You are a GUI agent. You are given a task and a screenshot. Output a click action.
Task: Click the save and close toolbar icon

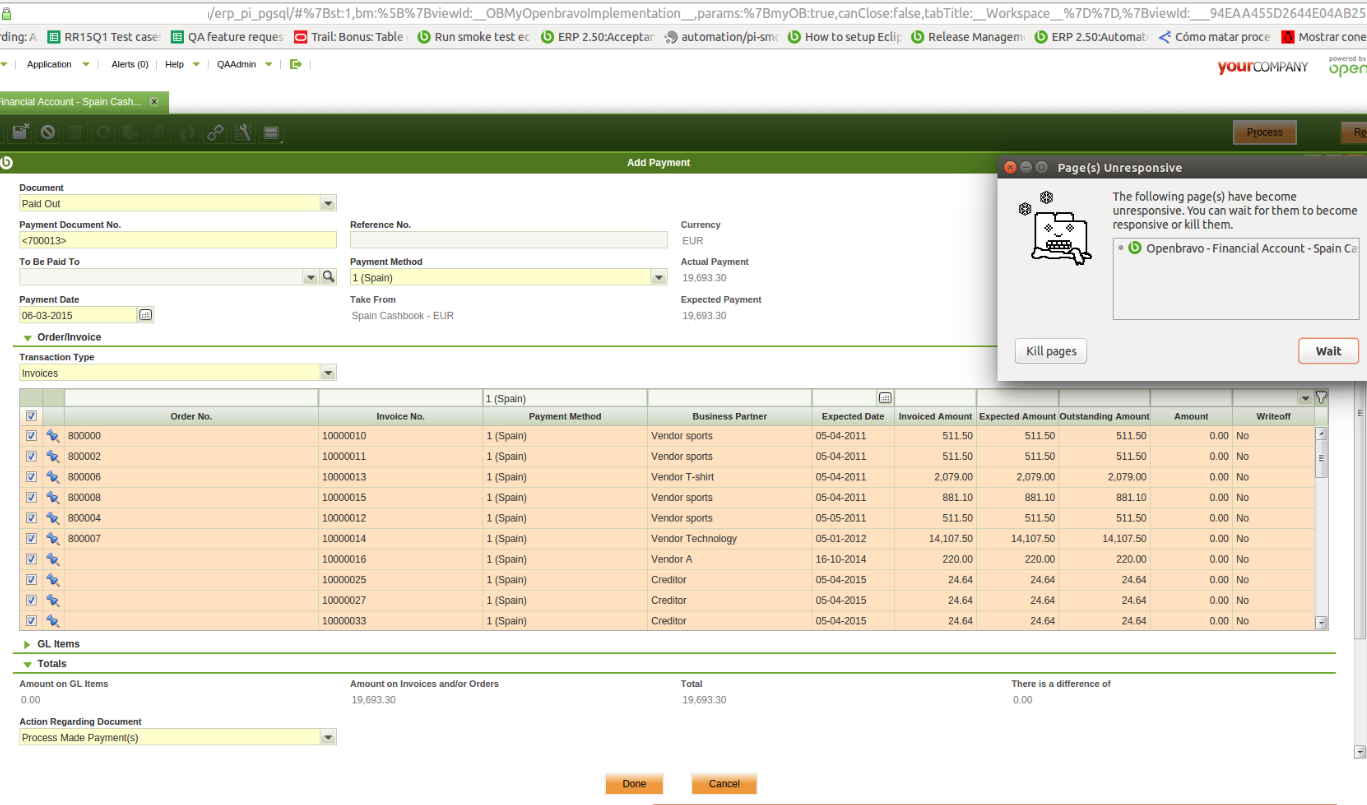20,132
